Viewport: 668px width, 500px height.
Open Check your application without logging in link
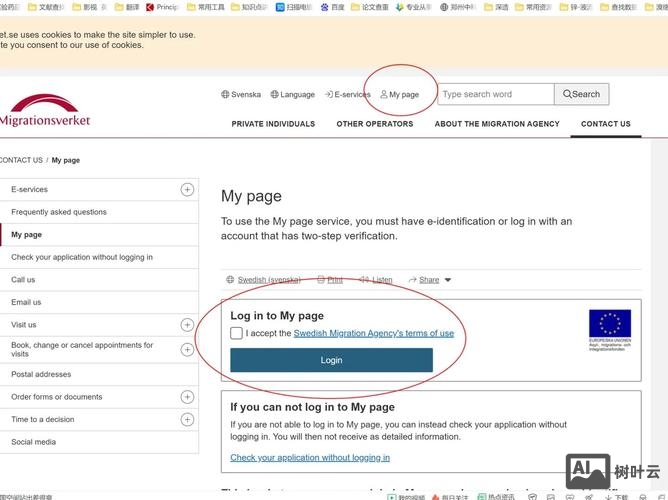click(310, 458)
